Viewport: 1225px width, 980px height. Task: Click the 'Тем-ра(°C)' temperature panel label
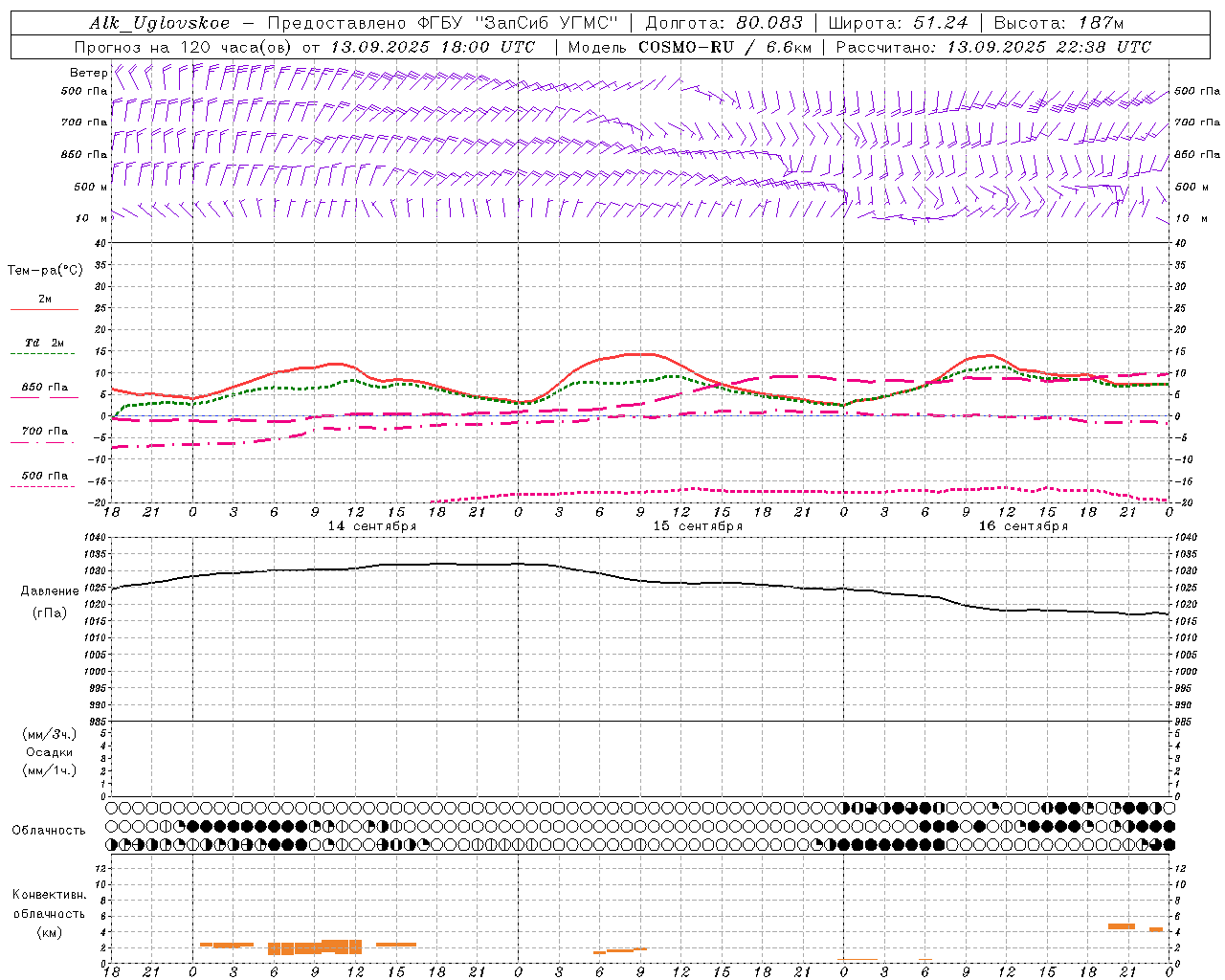pyautogui.click(x=45, y=271)
